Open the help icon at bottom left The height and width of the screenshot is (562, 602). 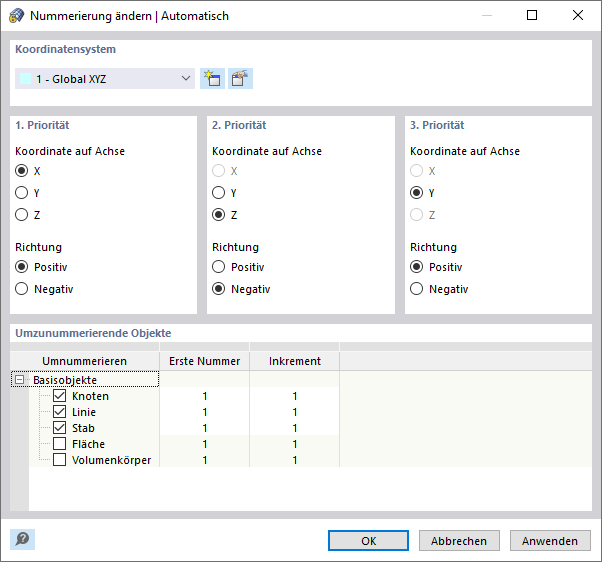tap(22, 539)
